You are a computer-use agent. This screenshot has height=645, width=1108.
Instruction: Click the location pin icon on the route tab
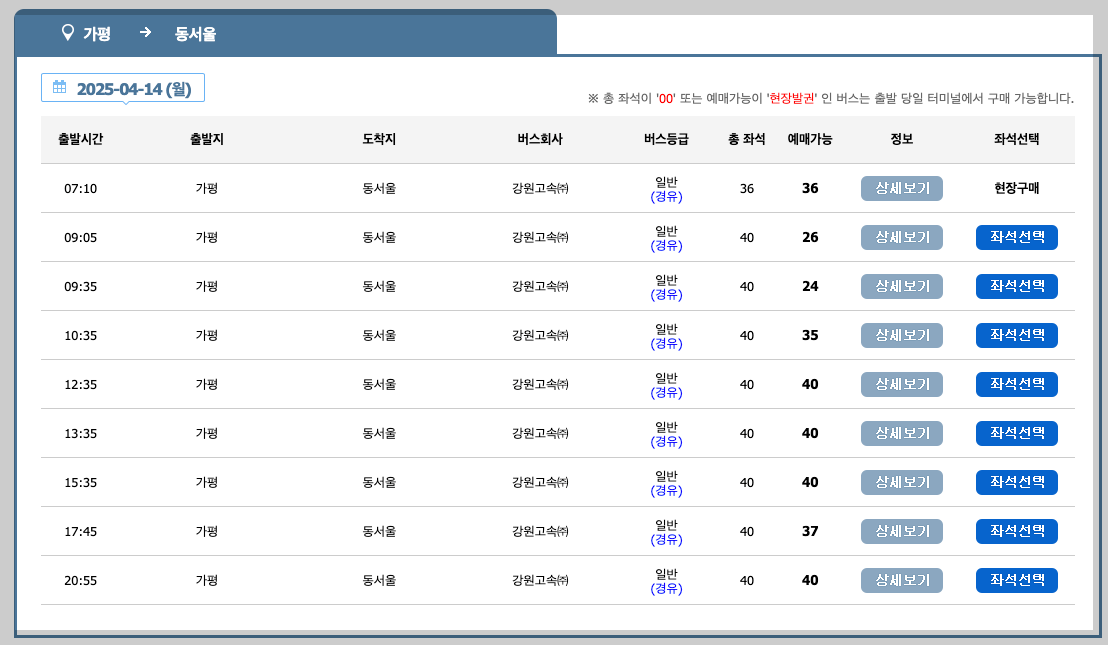[x=66, y=33]
